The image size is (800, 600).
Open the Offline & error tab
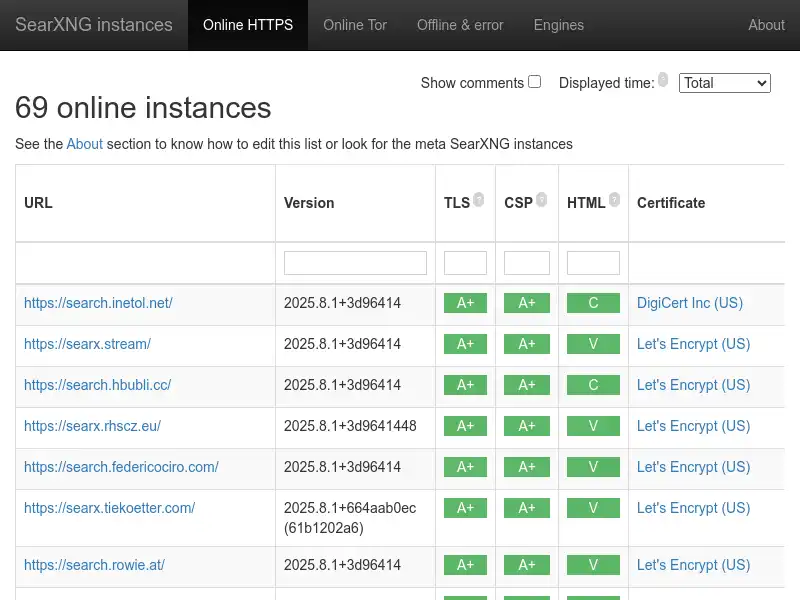pos(460,25)
